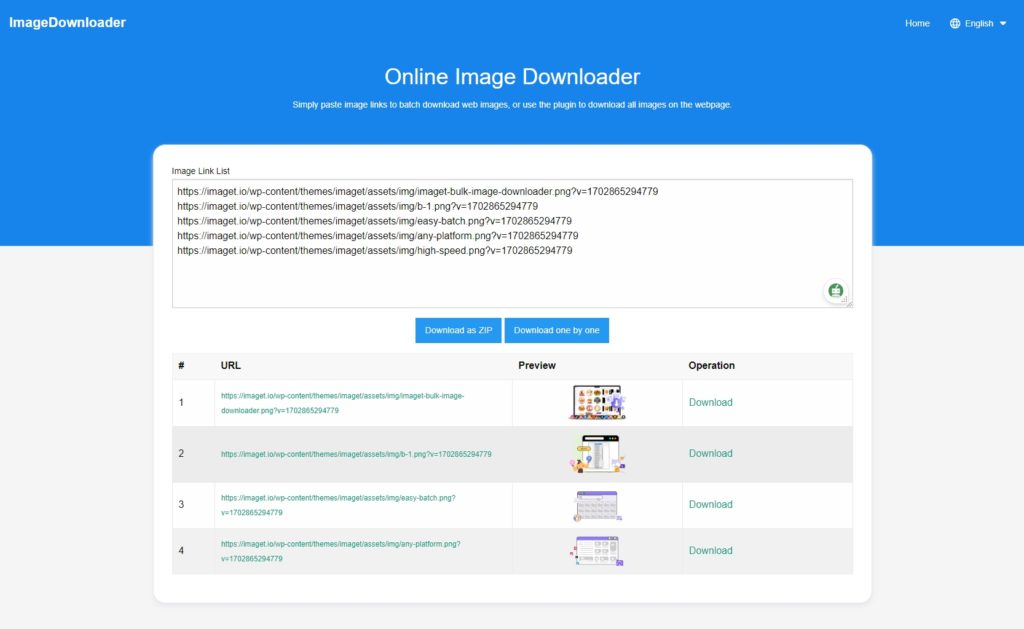
Task: Click the textarea resize handle
Action: (x=849, y=305)
